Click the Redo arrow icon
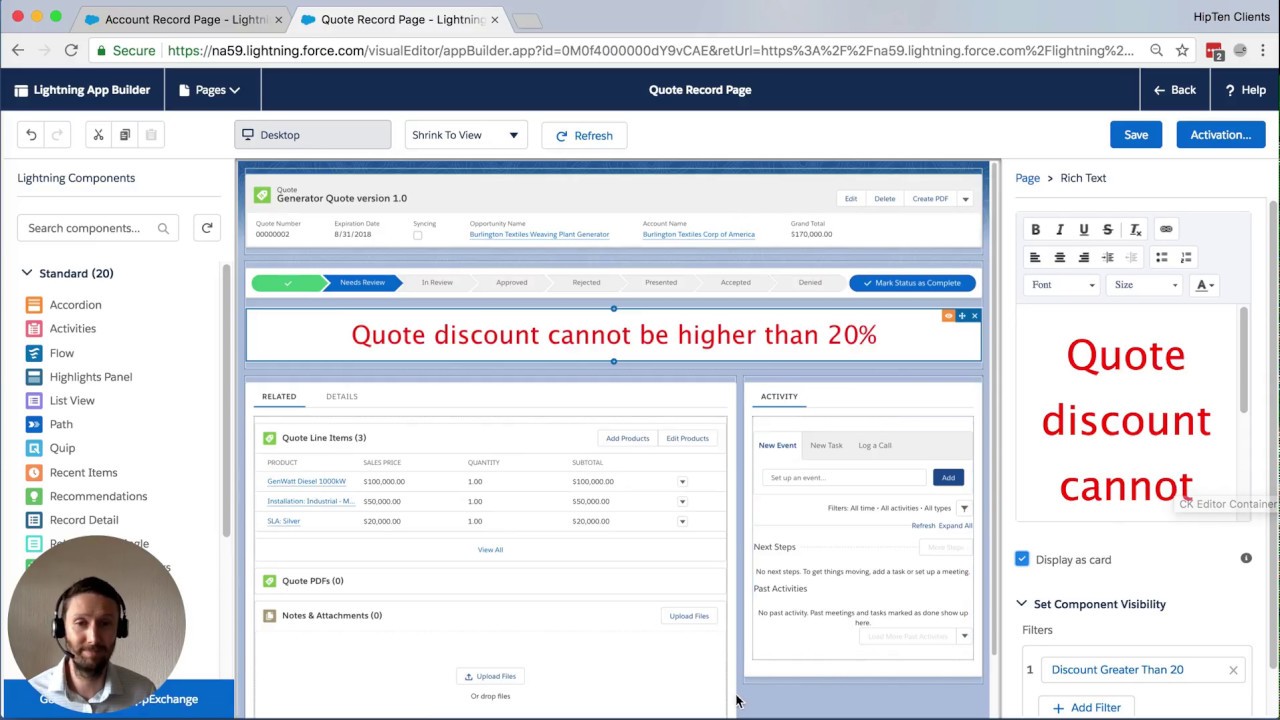This screenshot has height=720, width=1280. coord(57,135)
